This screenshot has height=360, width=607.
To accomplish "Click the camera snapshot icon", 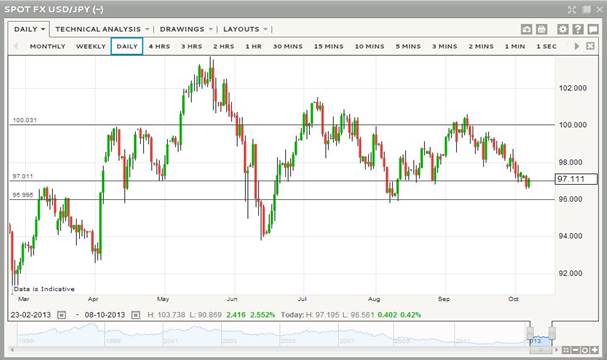I will (x=526, y=29).
